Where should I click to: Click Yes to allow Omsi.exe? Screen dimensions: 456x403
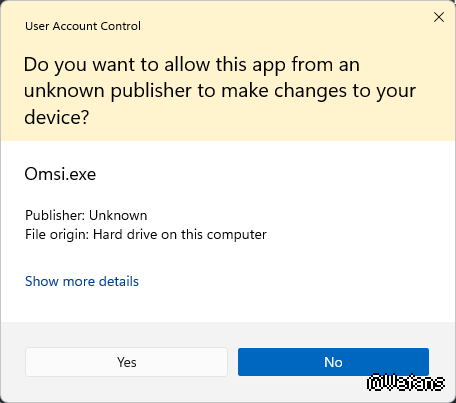pos(126,362)
